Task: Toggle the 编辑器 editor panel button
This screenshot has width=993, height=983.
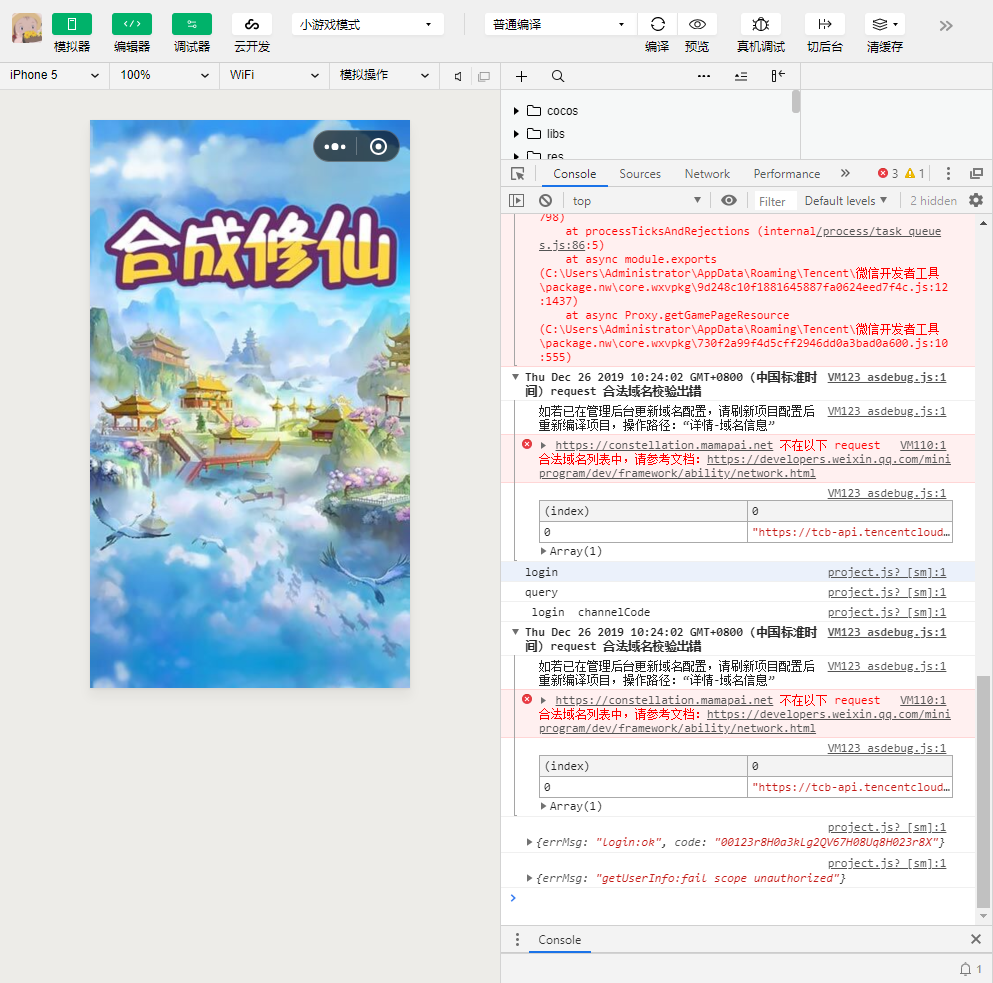Action: (x=132, y=24)
